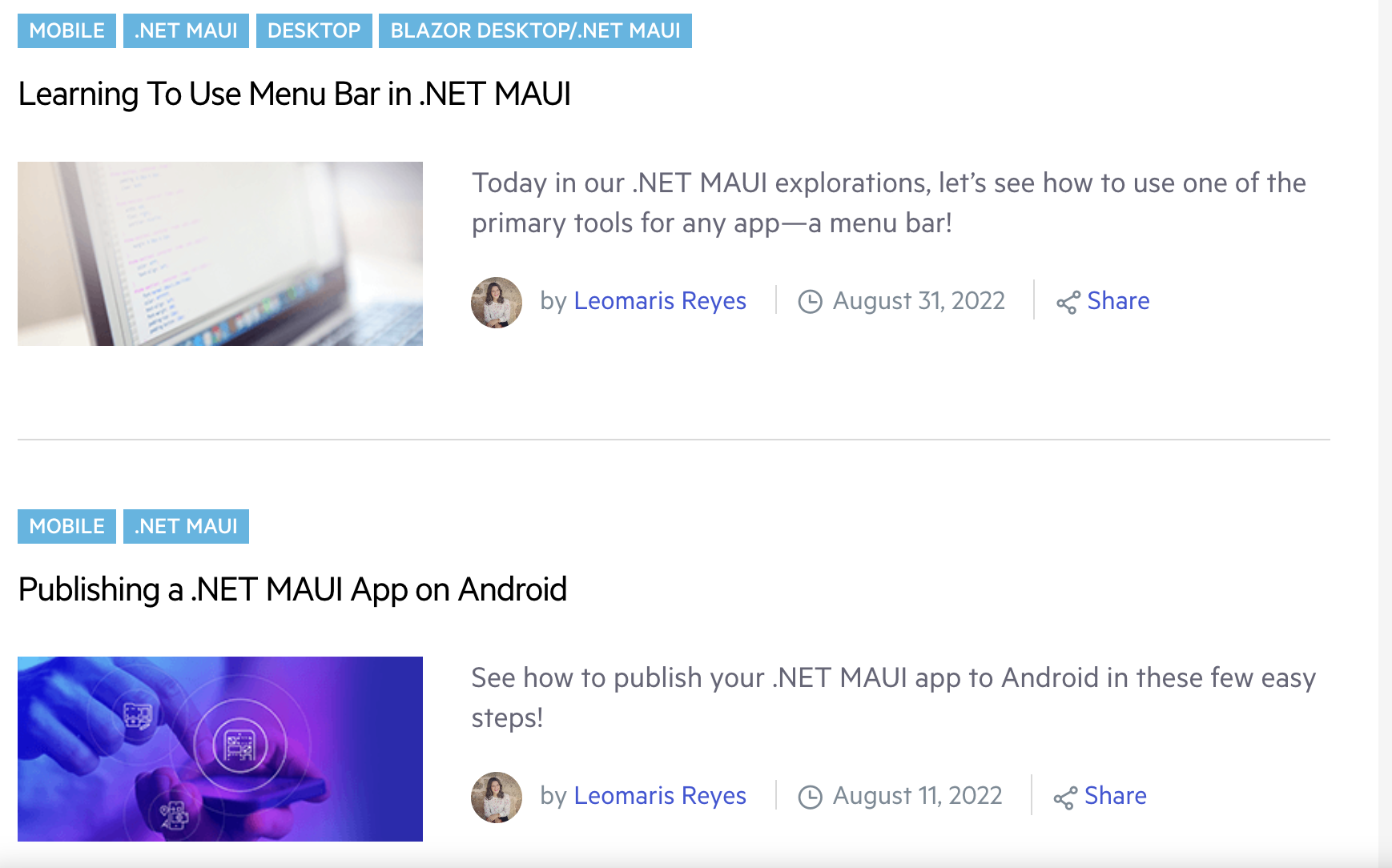Select the DESKTOP category tag
The image size is (1392, 868).
tap(313, 30)
